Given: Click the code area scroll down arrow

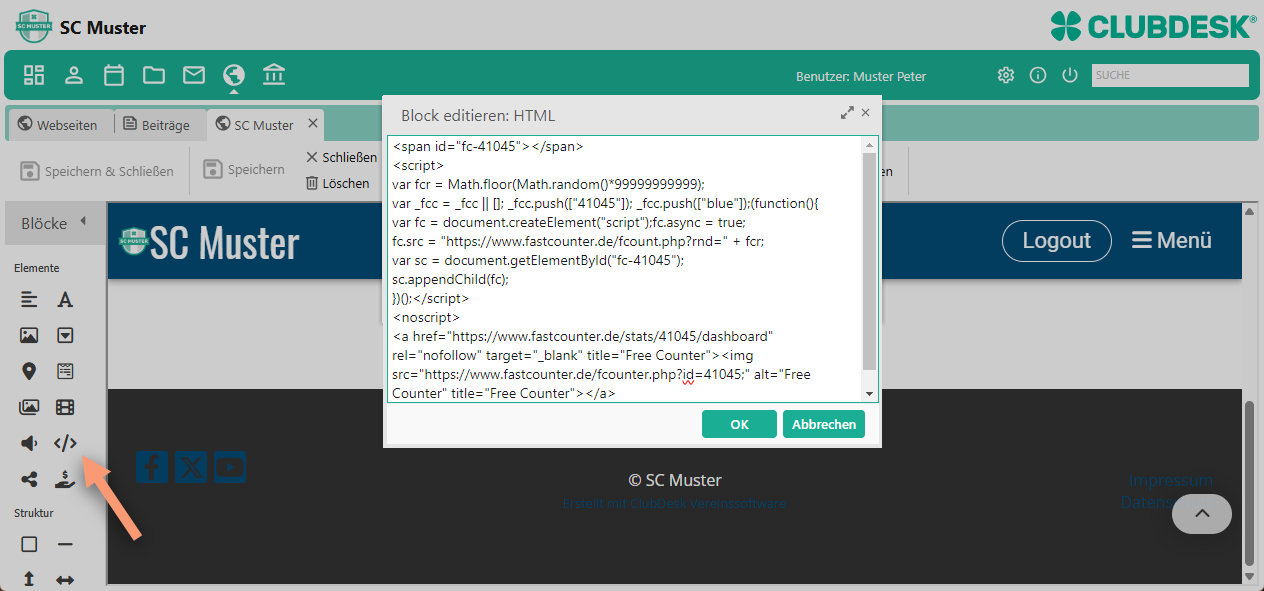Looking at the screenshot, I should [869, 394].
